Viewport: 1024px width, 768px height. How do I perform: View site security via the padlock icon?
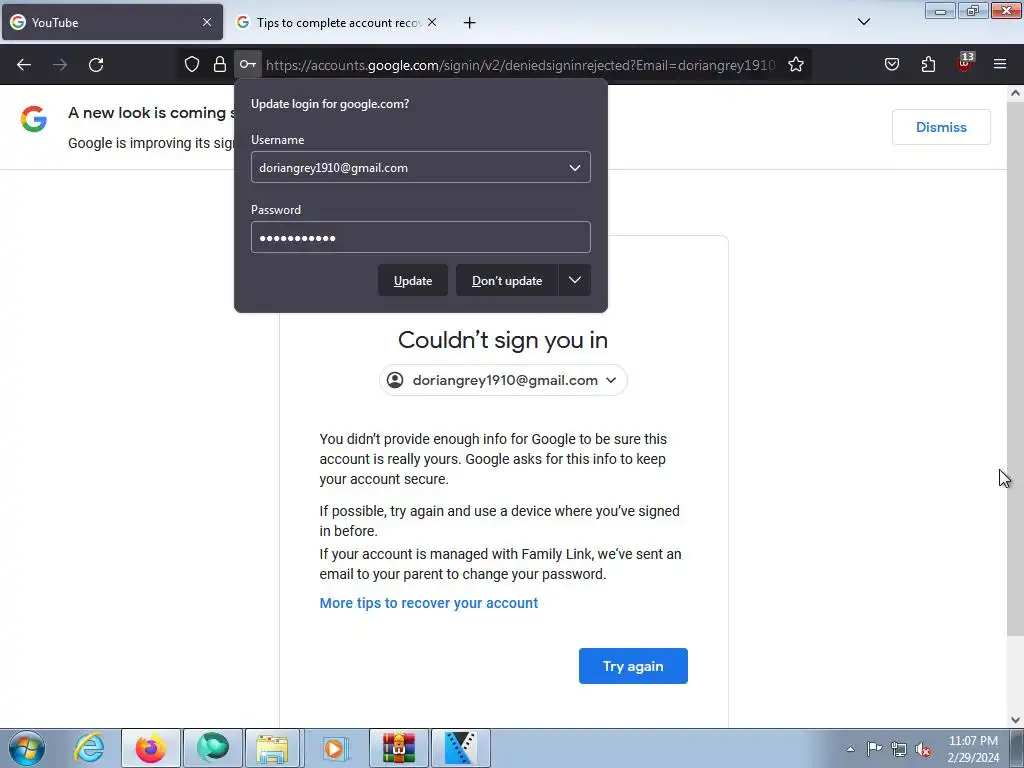[220, 64]
